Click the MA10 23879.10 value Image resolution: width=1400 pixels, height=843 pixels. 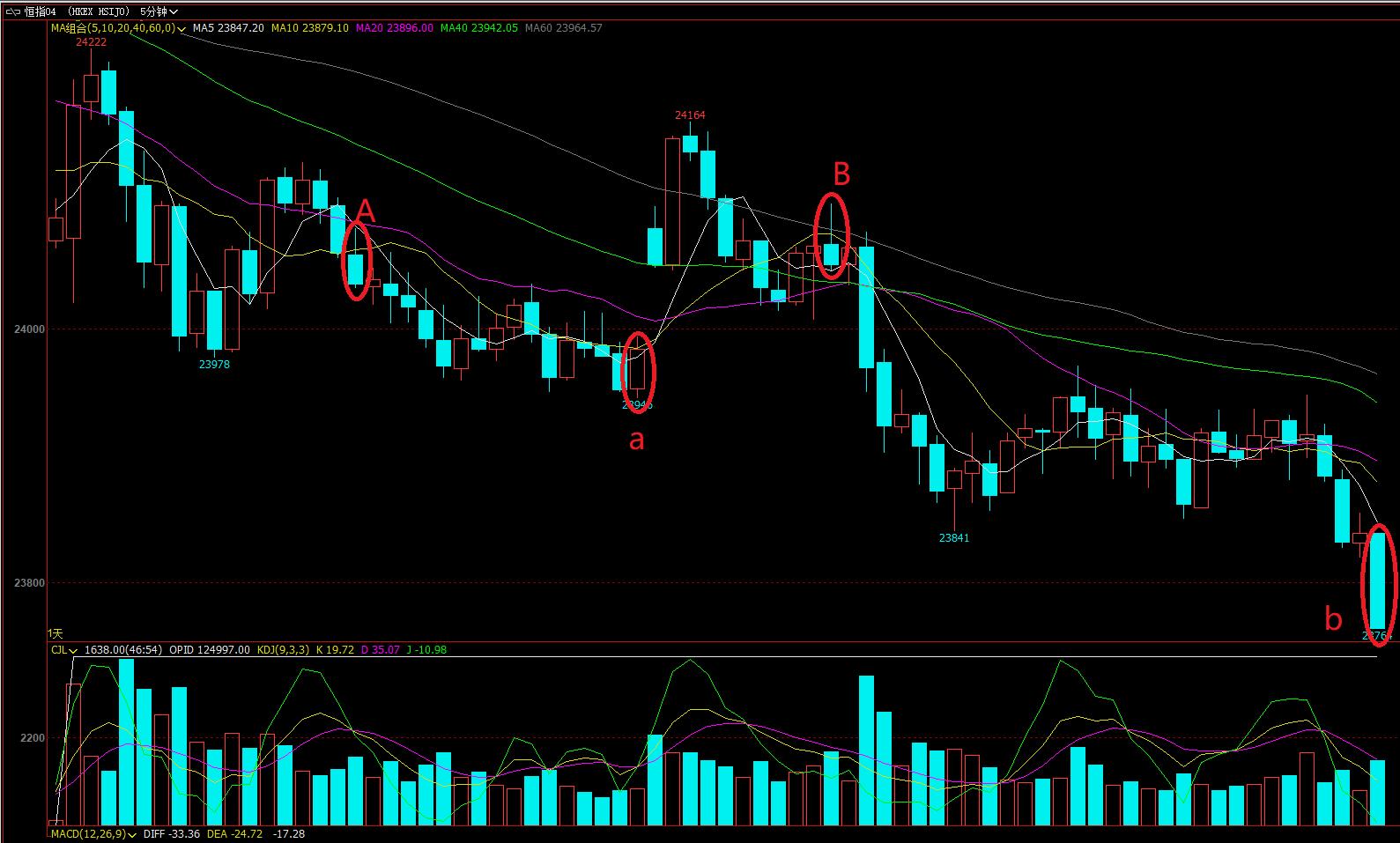[309, 28]
